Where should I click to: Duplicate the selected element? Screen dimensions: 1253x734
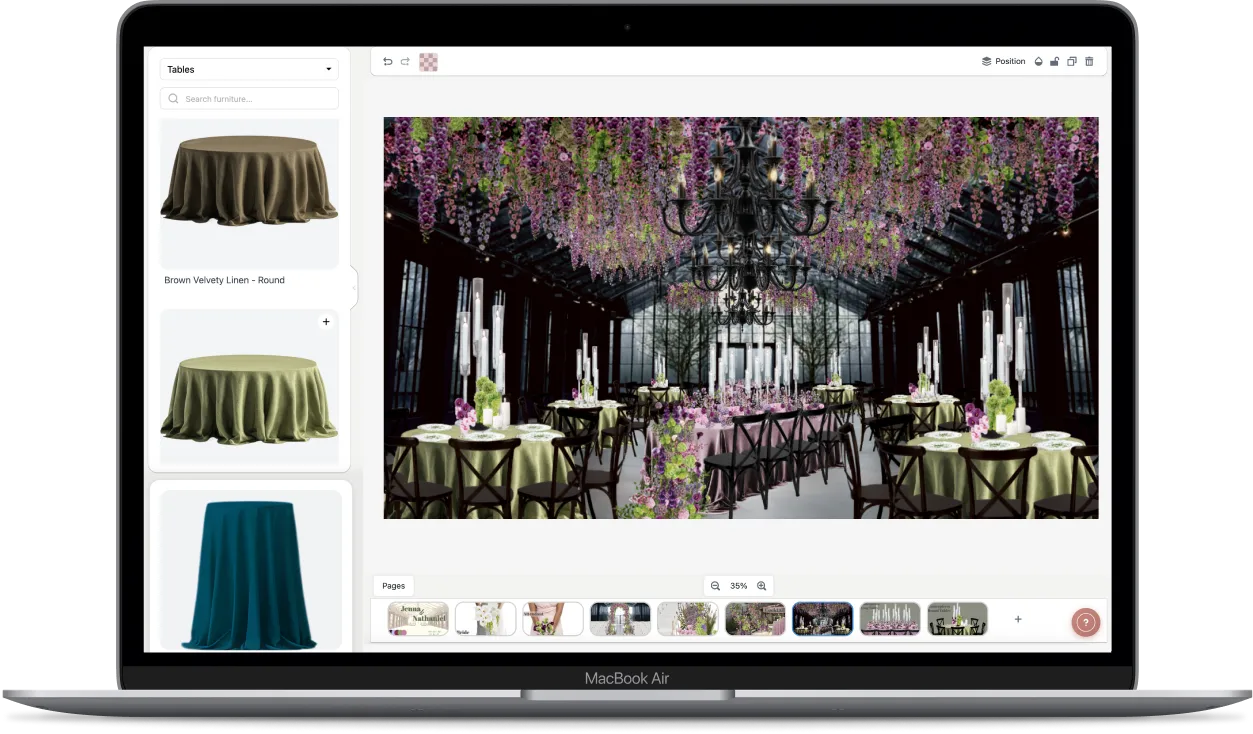[x=1071, y=62]
